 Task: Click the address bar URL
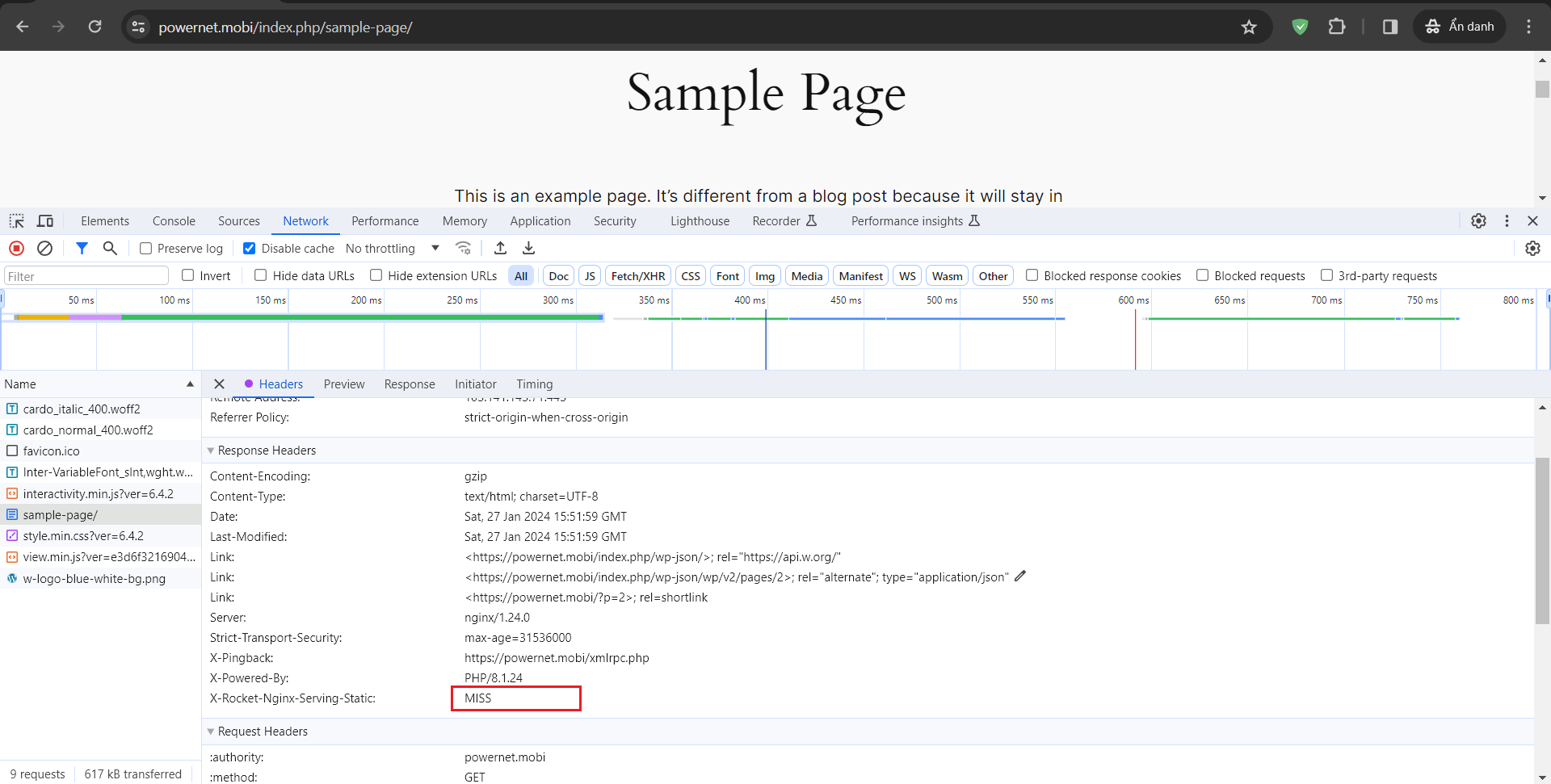285,27
